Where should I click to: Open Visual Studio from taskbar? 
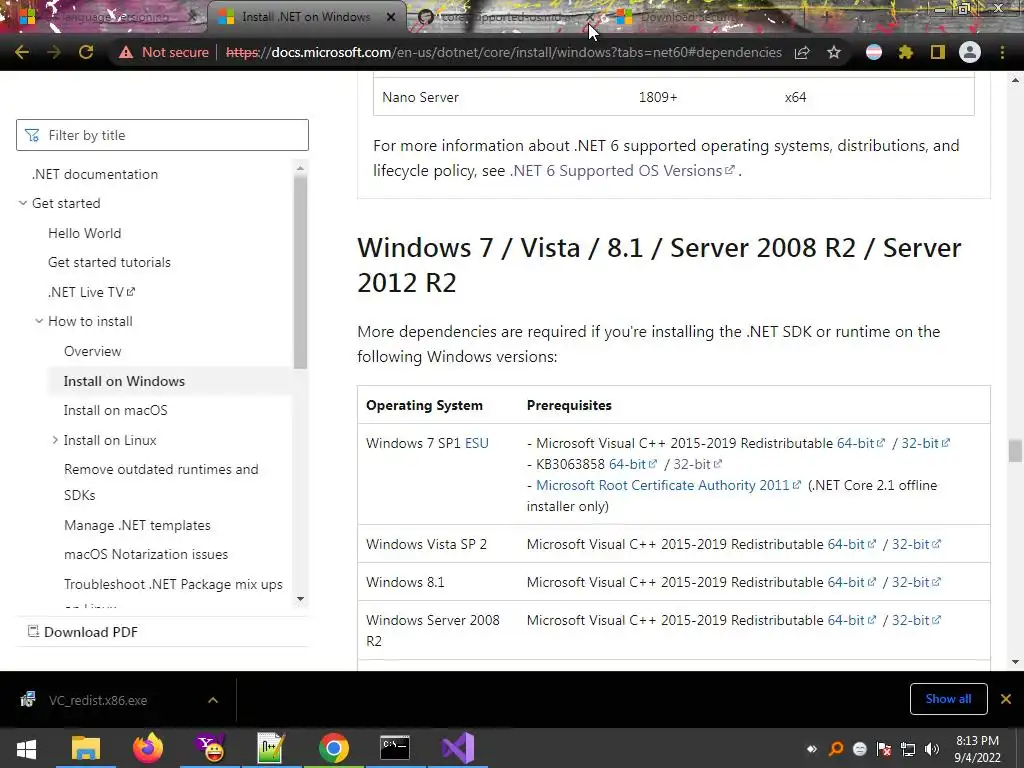pos(457,748)
